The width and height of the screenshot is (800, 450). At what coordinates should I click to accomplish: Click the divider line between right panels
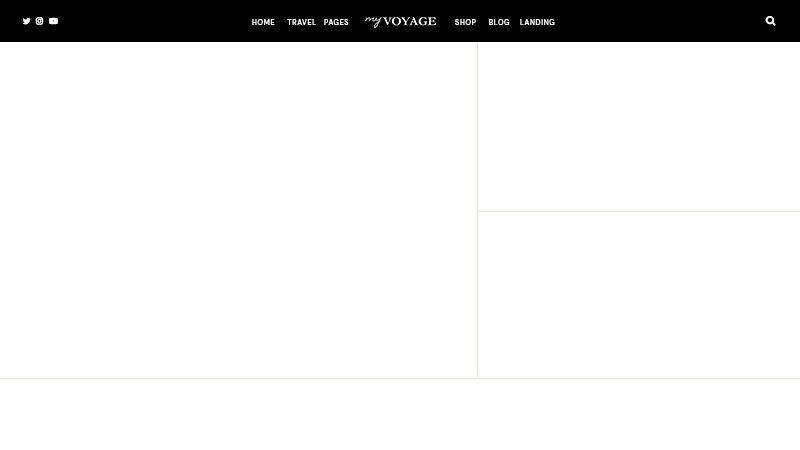tap(639, 211)
